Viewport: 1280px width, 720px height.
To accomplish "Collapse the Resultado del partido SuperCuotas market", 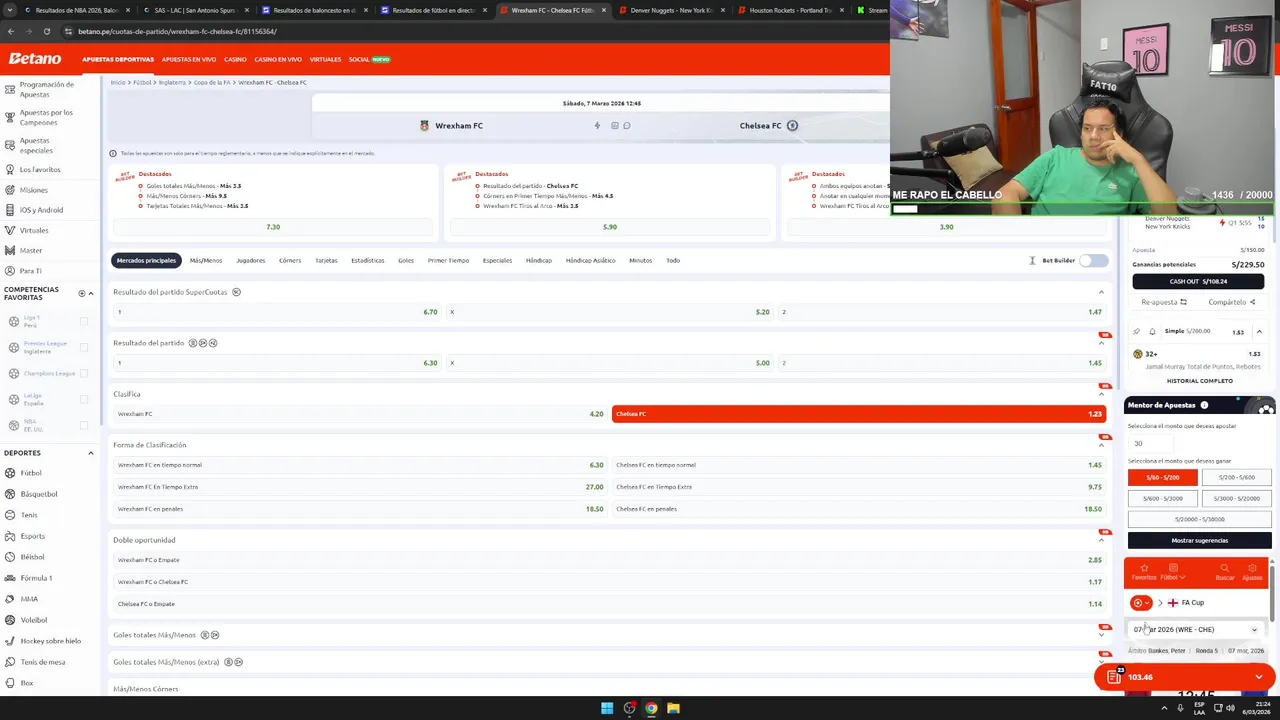I will pos(1101,292).
